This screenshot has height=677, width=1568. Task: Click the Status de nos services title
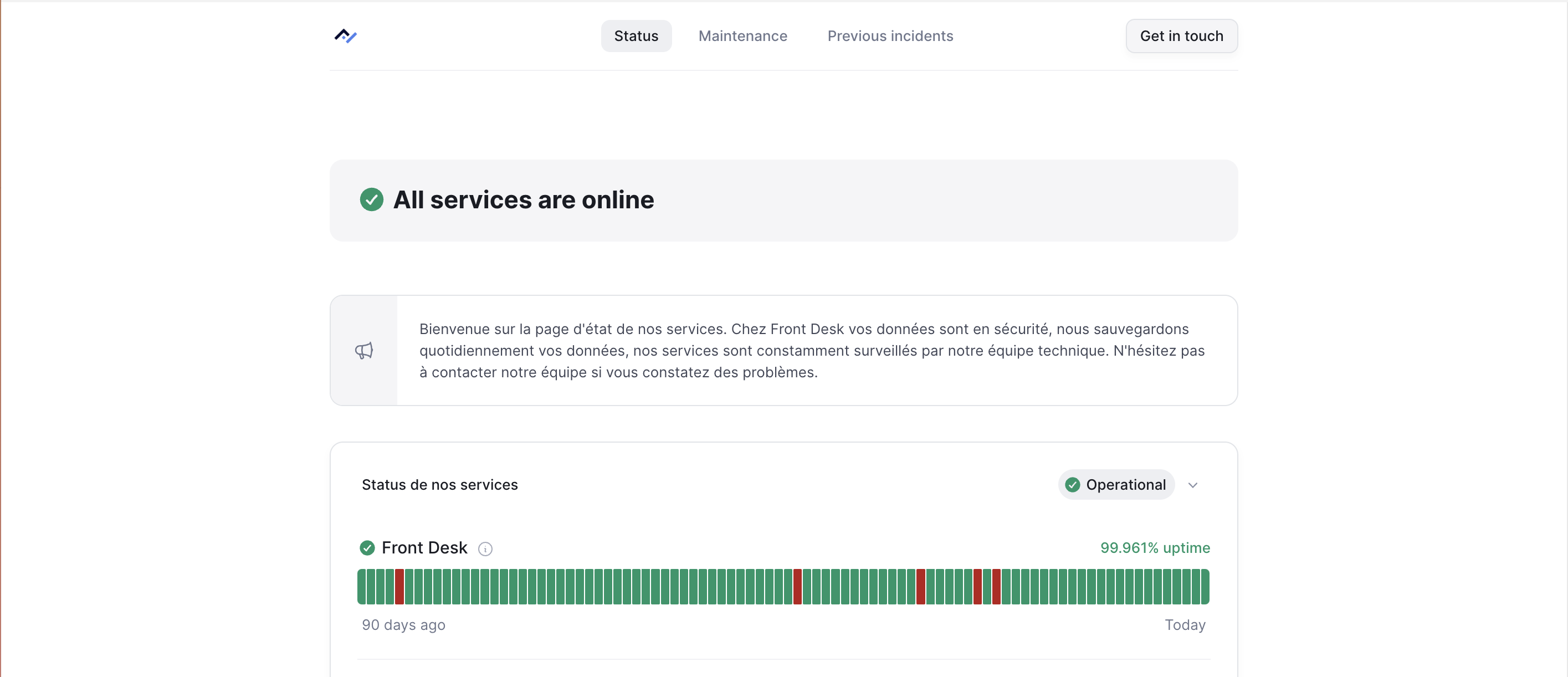coord(439,485)
